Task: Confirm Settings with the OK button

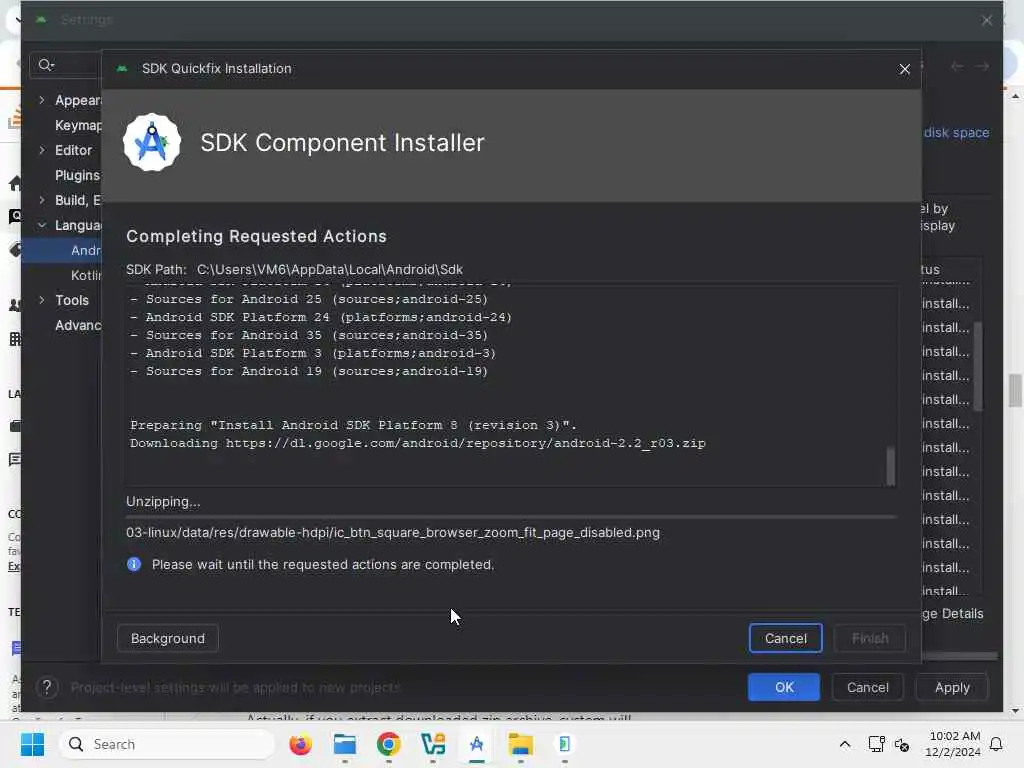Action: (x=784, y=687)
